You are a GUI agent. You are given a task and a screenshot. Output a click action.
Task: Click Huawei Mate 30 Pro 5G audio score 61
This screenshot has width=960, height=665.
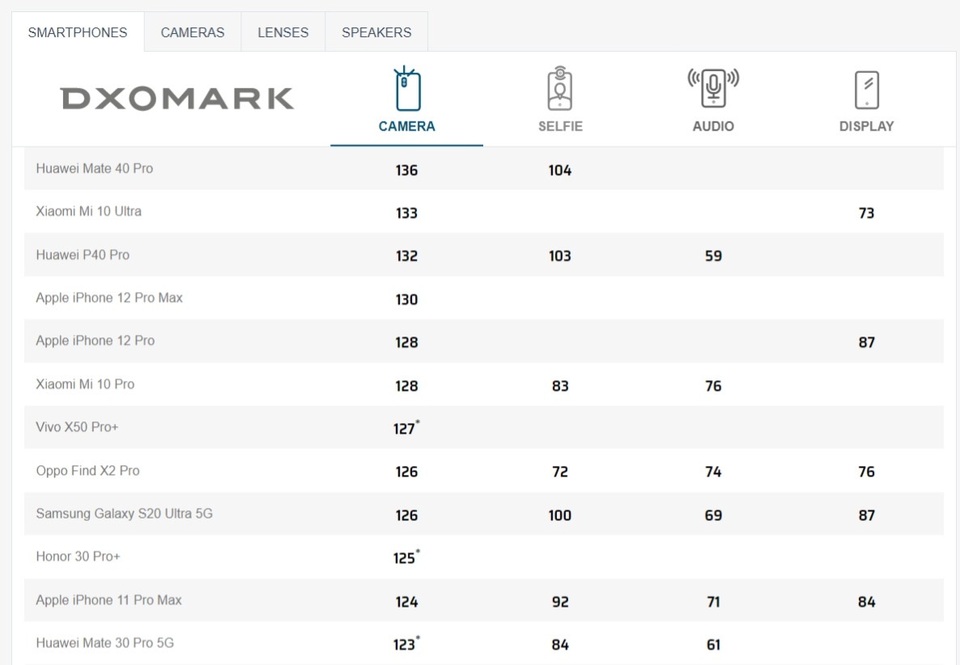(713, 645)
